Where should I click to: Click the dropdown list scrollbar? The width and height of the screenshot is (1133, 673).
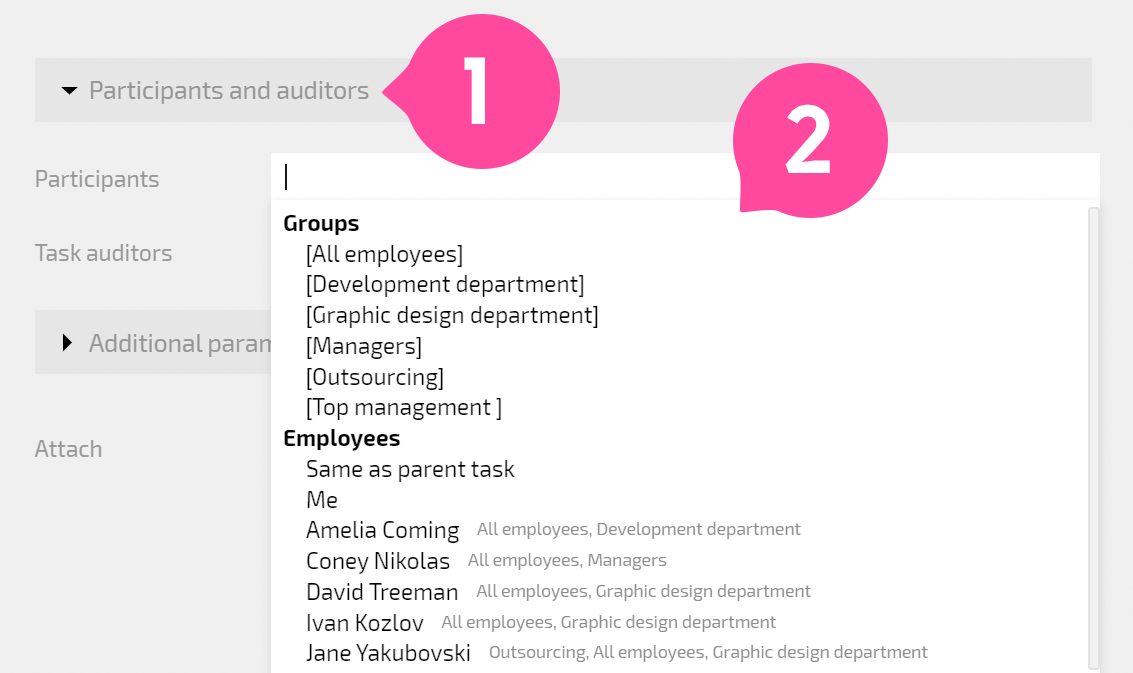1094,438
